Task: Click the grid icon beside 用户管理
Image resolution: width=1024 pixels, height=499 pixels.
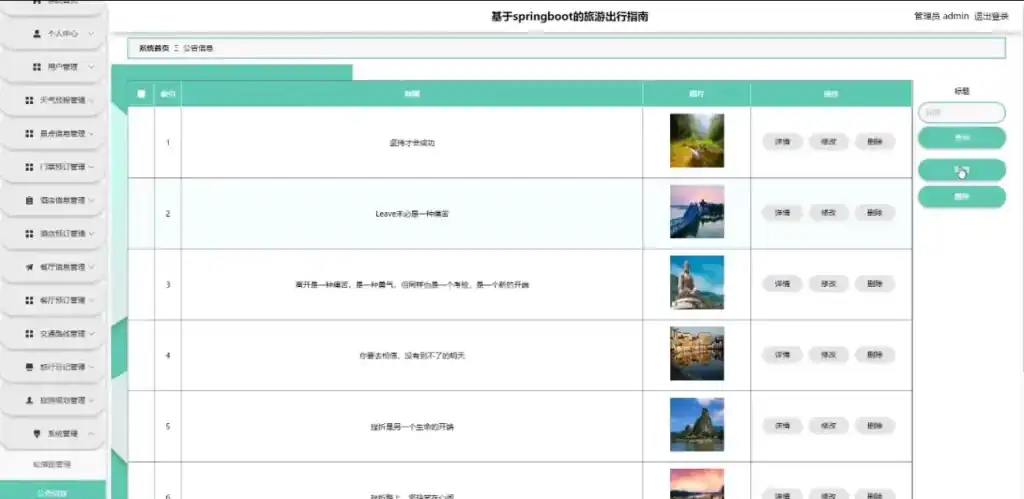Action: (37, 67)
